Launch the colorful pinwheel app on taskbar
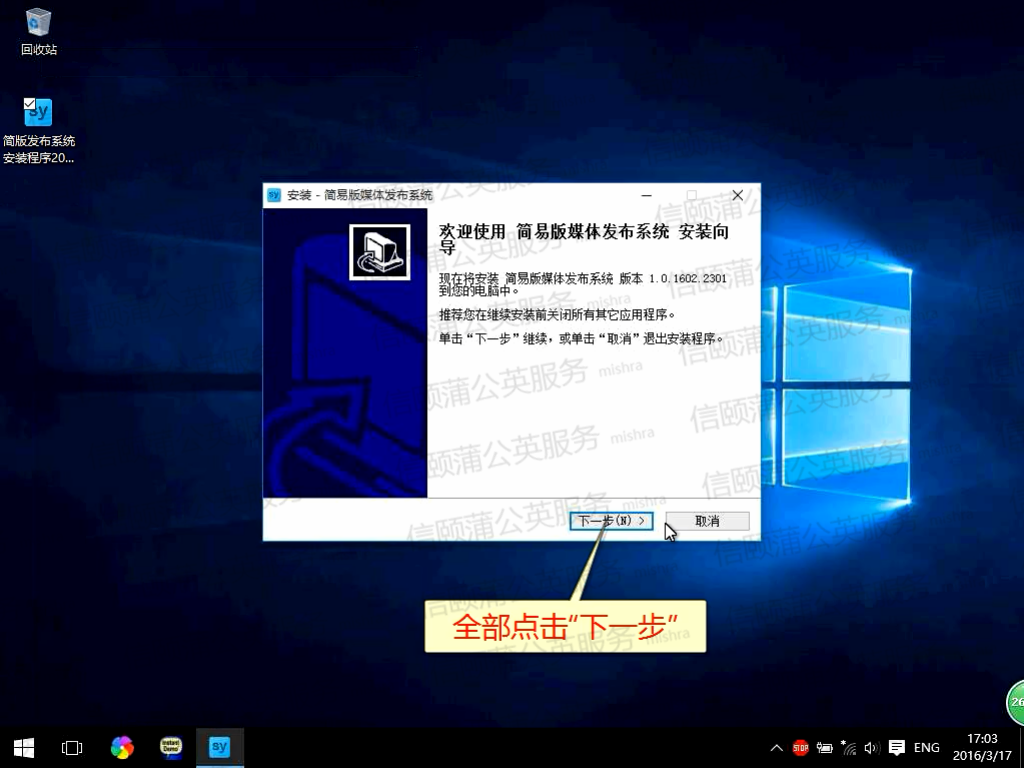 point(122,747)
